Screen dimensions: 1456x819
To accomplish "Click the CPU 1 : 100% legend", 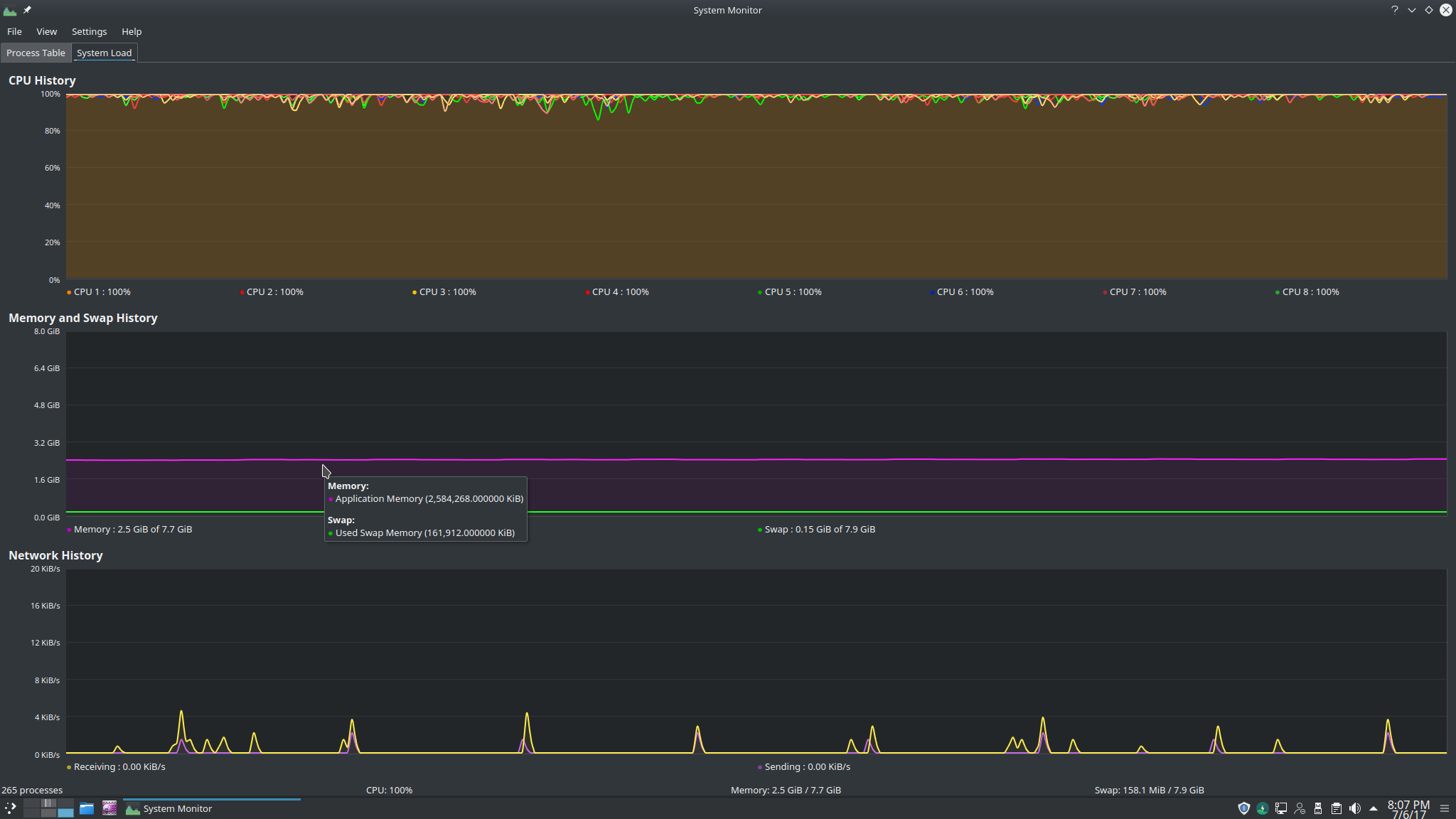I will 99,291.
